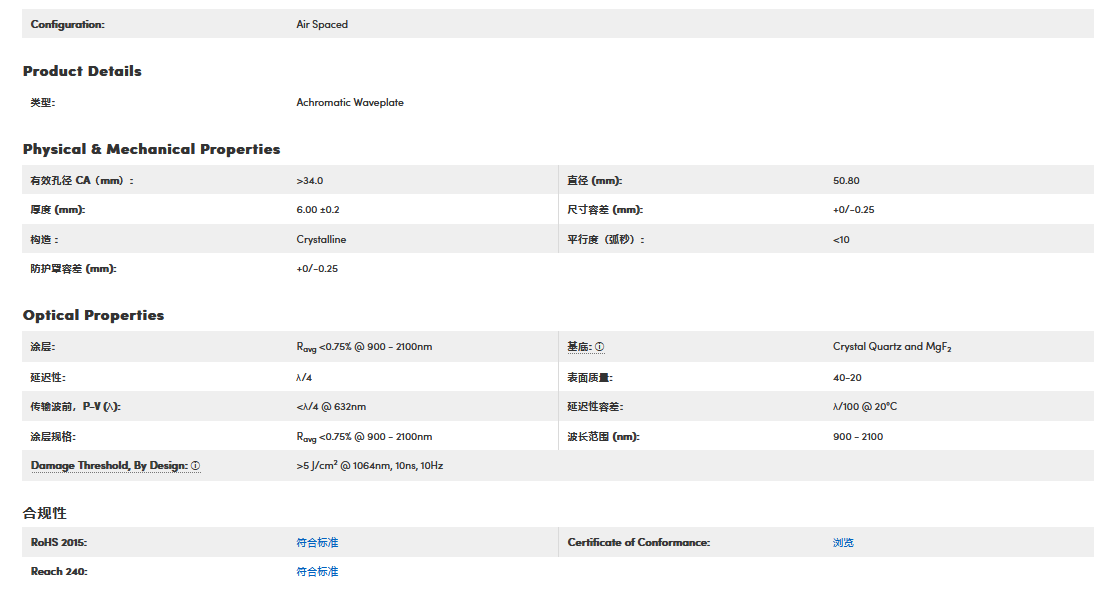1101x603 pixels.
Task: Click the 有效孔径 CA (mm) label
Action: (x=82, y=180)
